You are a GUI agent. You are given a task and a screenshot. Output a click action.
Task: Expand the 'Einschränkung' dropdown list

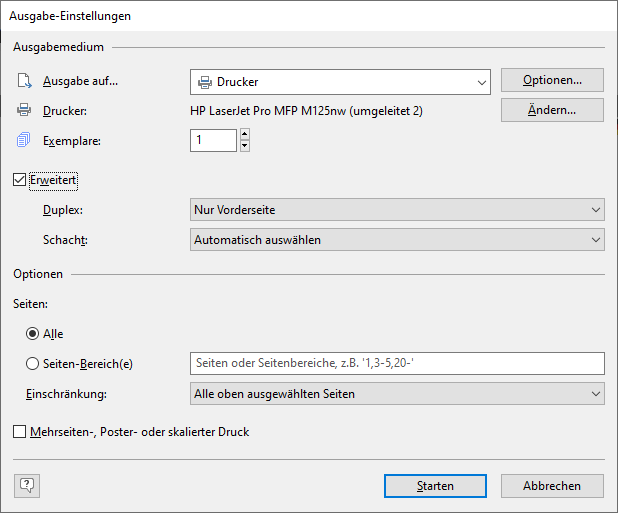[x=397, y=394]
